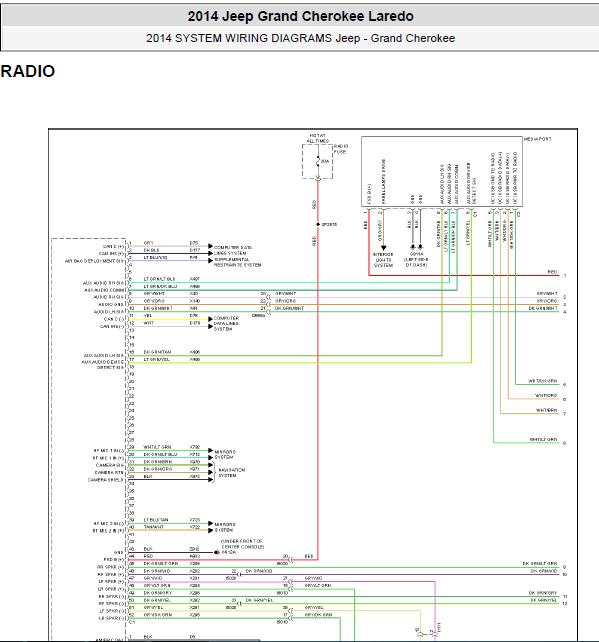Select the AUDIO GND pin label
Image resolution: width=599 pixels, height=642 pixels.
[x=111, y=305]
